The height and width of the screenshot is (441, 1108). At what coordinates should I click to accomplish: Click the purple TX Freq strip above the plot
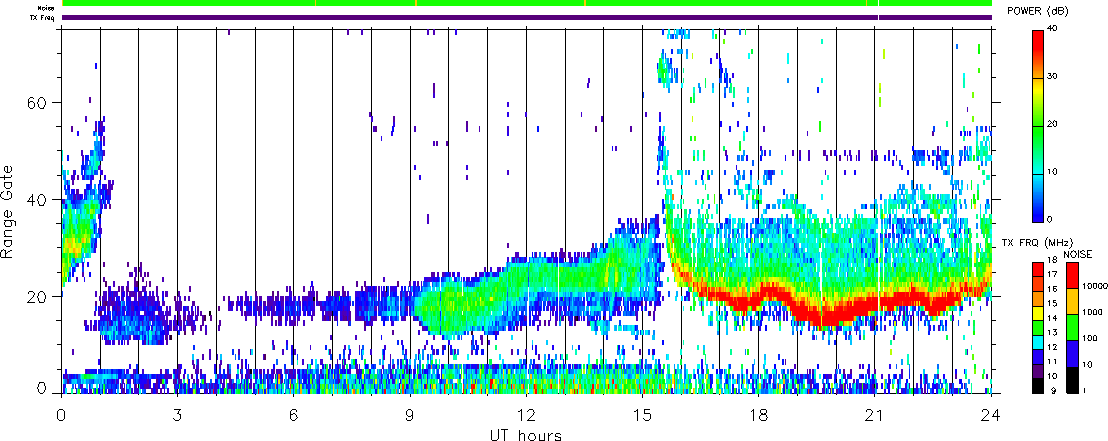[x=527, y=17]
